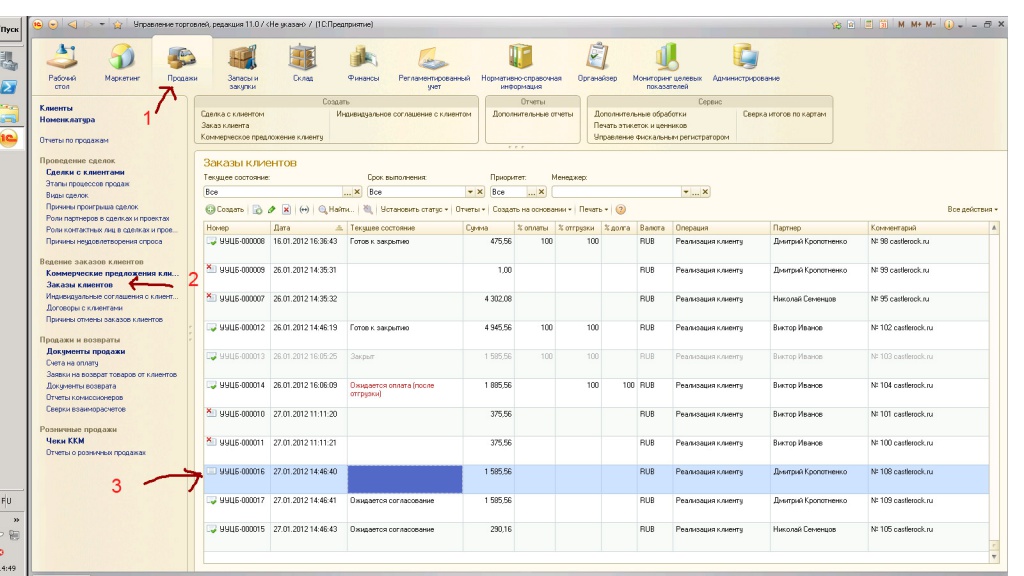The width and height of the screenshot is (1024, 576).
Task: Open the Финансы section
Action: tap(363, 63)
